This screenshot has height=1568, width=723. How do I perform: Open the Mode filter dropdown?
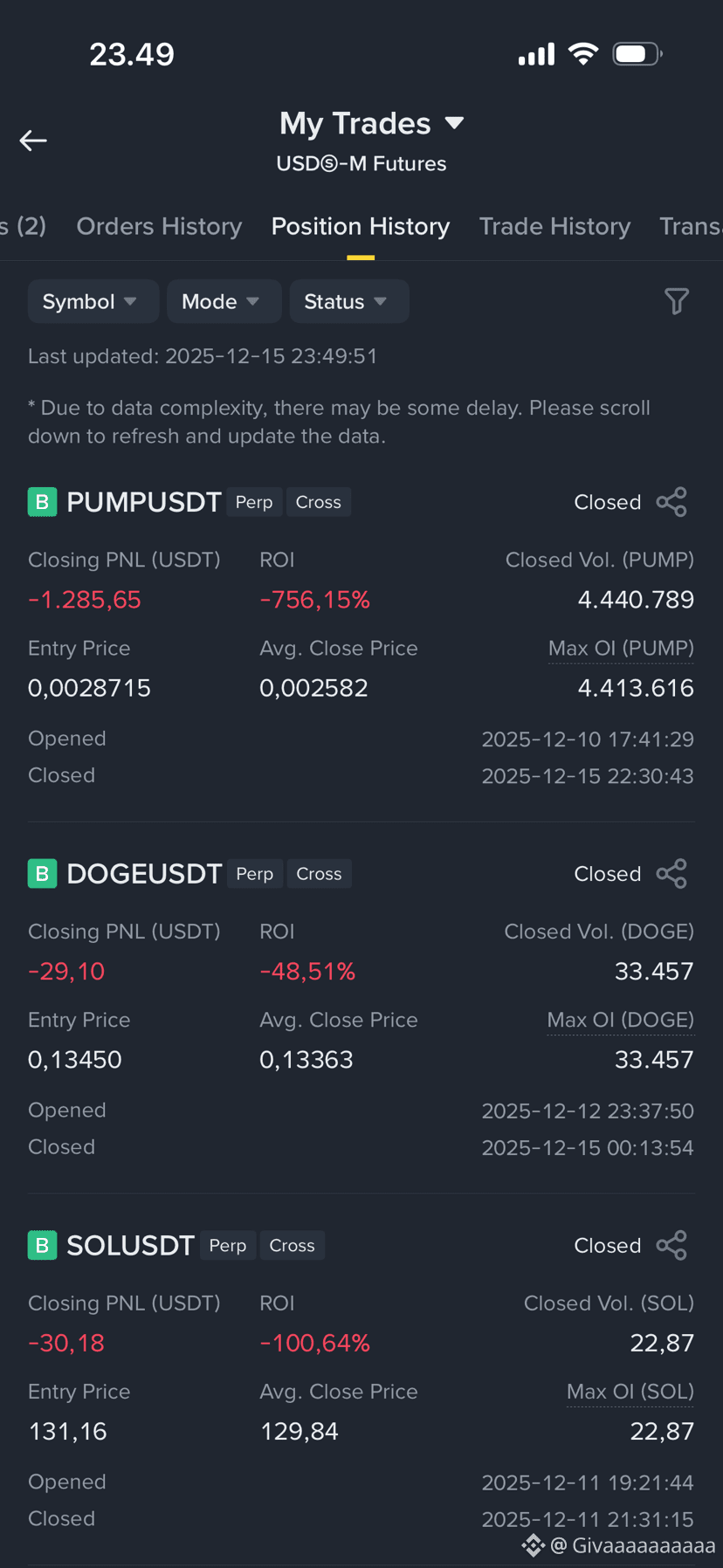(224, 301)
